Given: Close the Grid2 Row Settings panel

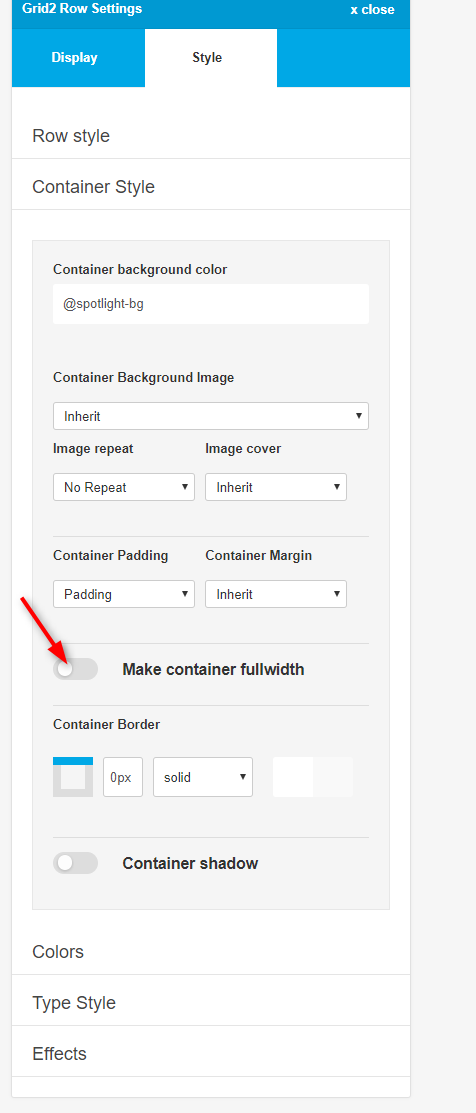Looking at the screenshot, I should 372,10.
